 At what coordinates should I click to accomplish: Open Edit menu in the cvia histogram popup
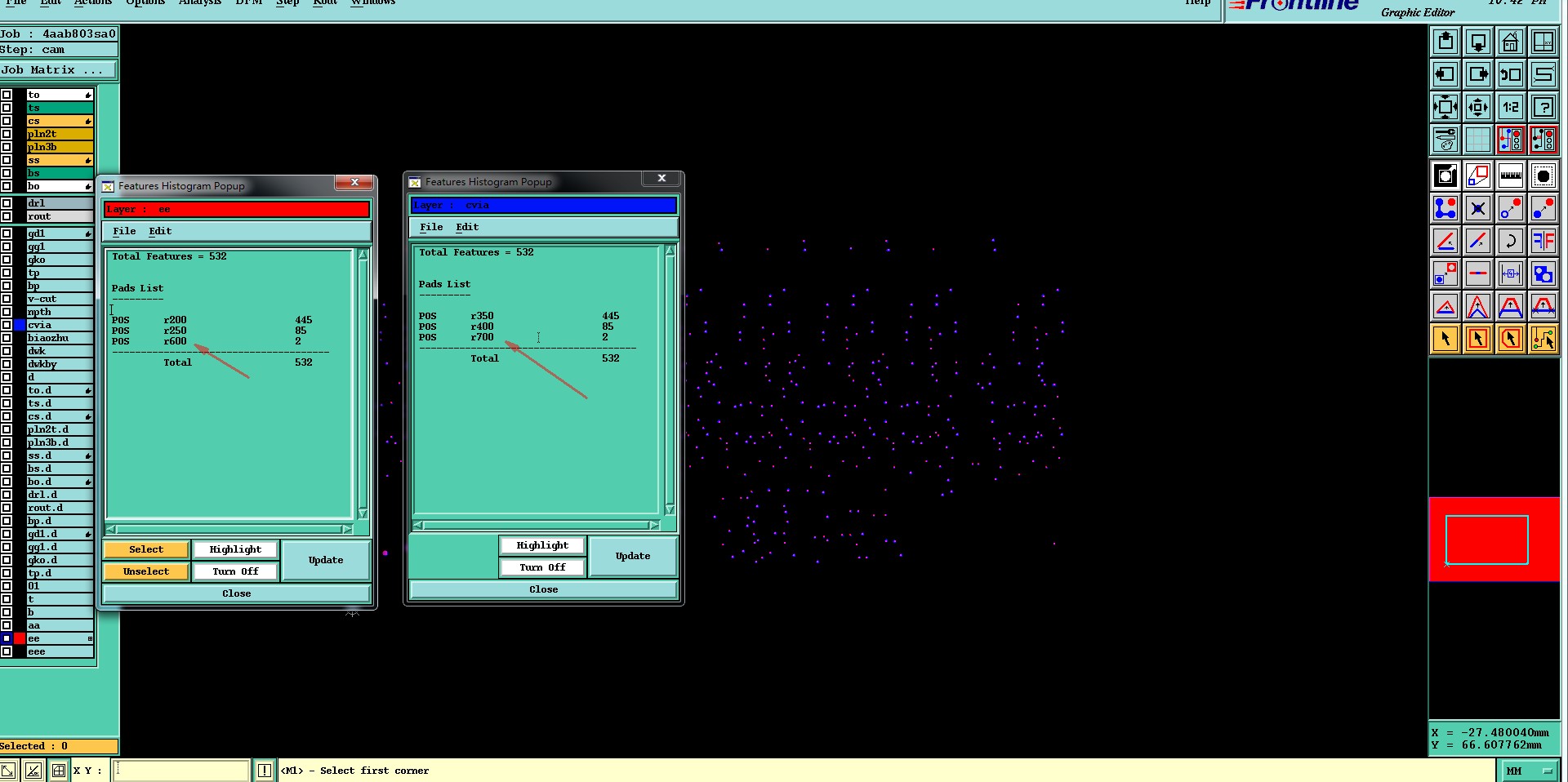(467, 227)
